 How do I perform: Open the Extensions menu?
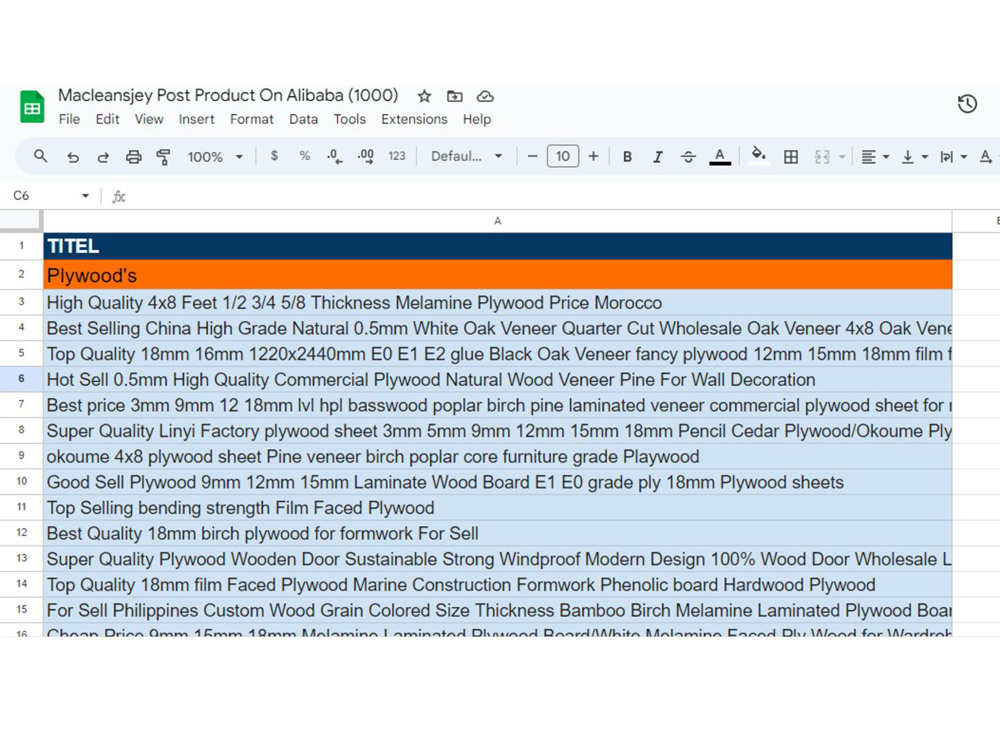(x=414, y=119)
